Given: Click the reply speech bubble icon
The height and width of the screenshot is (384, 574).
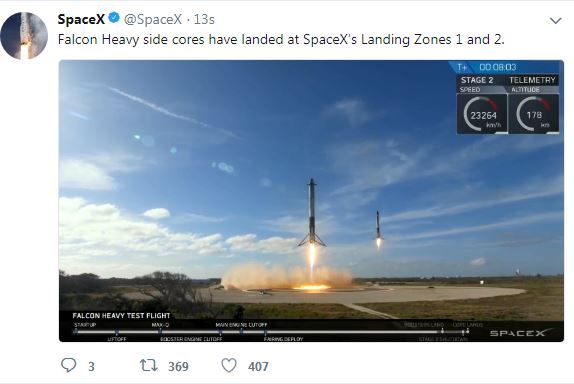Looking at the screenshot, I should (x=68, y=365).
